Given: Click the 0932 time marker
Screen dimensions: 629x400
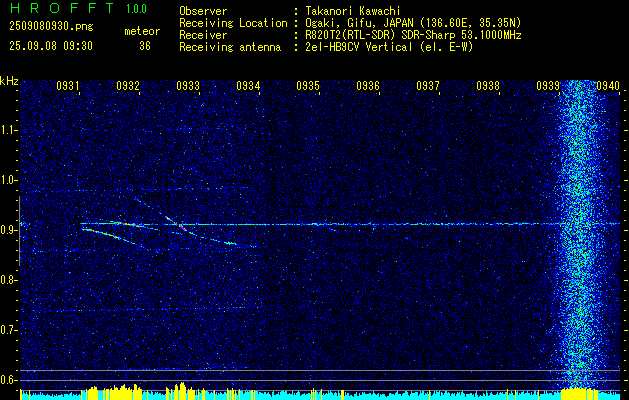Looking at the screenshot, I should coord(128,85).
